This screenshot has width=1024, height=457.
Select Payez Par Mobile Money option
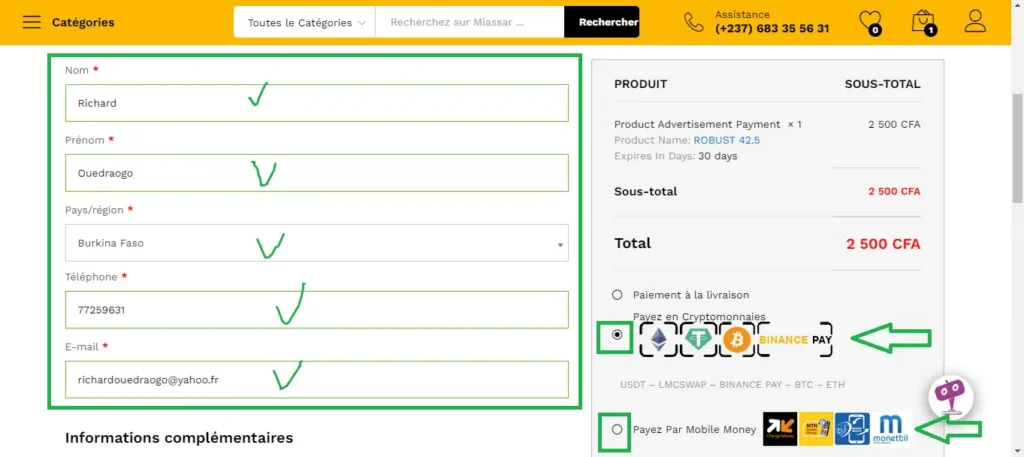(x=617, y=429)
